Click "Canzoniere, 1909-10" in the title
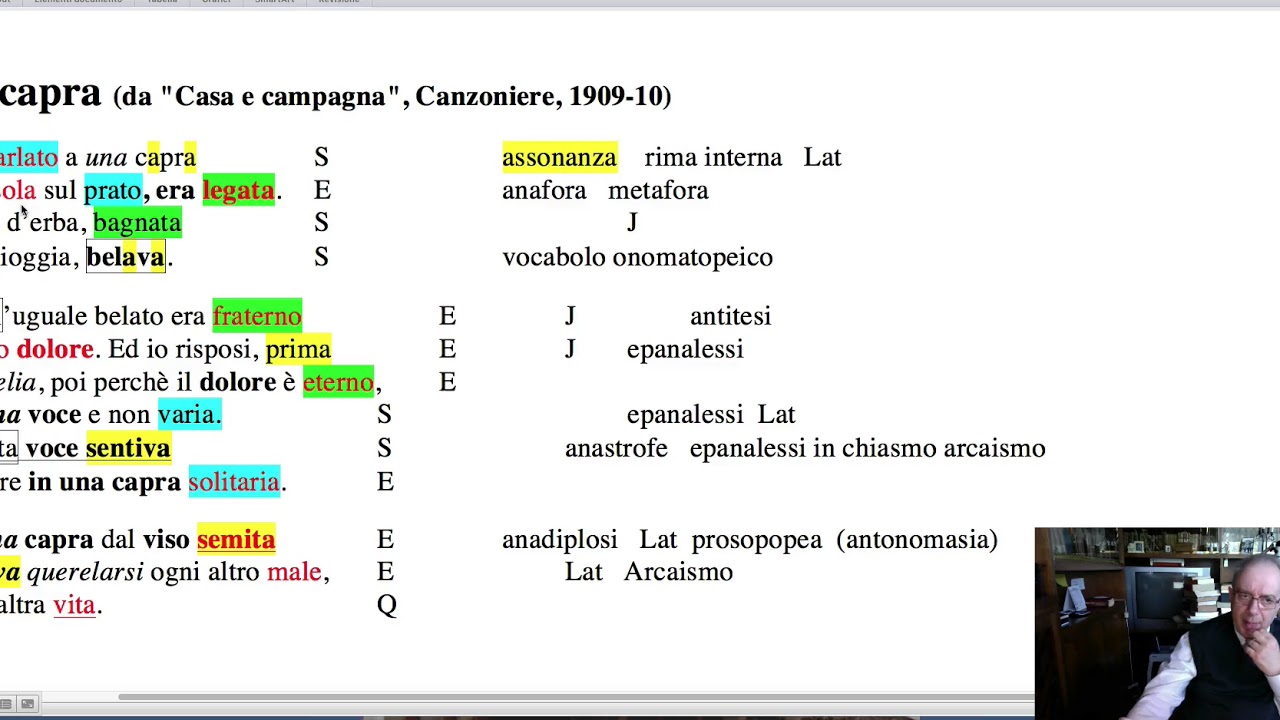This screenshot has height=720, width=1280. click(539, 96)
